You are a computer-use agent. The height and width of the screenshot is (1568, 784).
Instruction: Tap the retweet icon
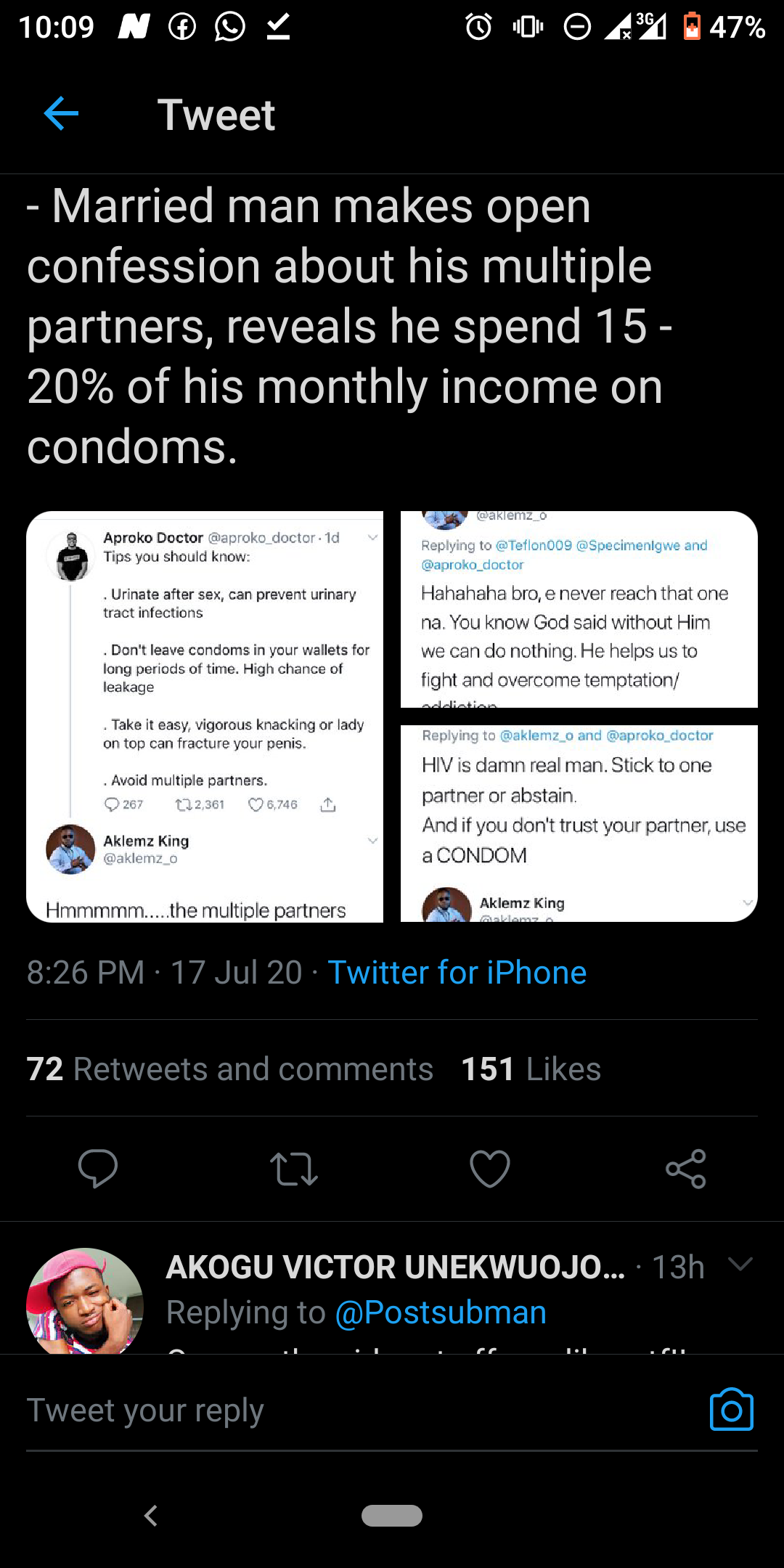click(x=294, y=1169)
